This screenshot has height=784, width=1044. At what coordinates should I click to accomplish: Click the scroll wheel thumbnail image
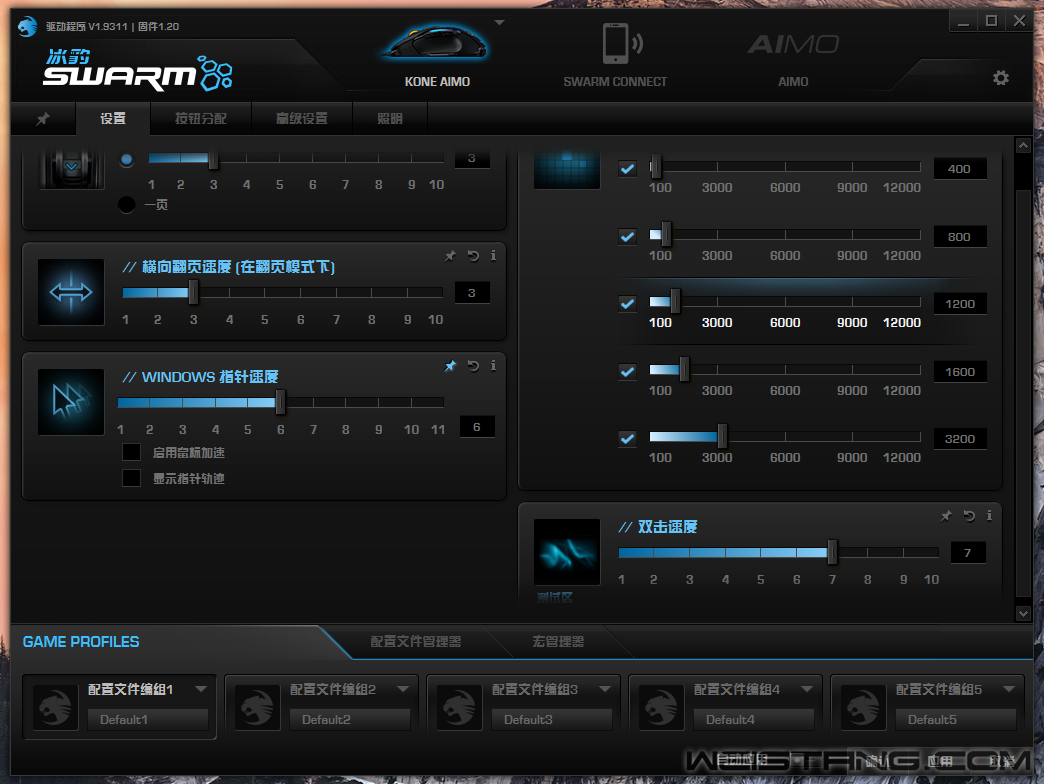(72, 170)
